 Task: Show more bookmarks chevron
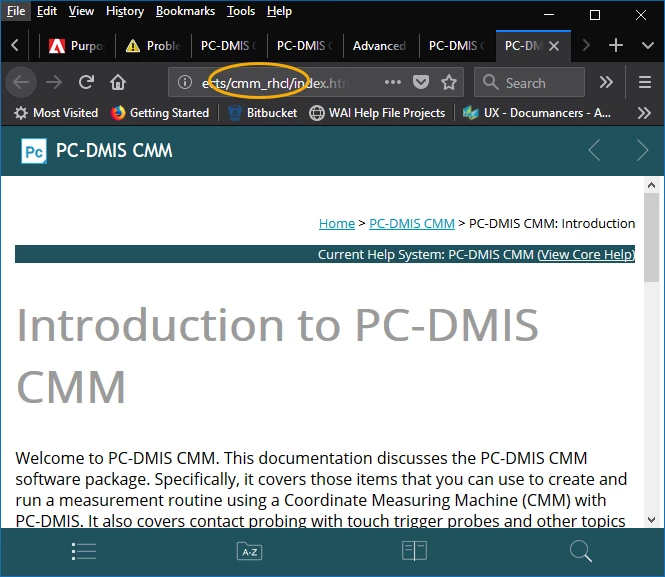click(x=644, y=113)
